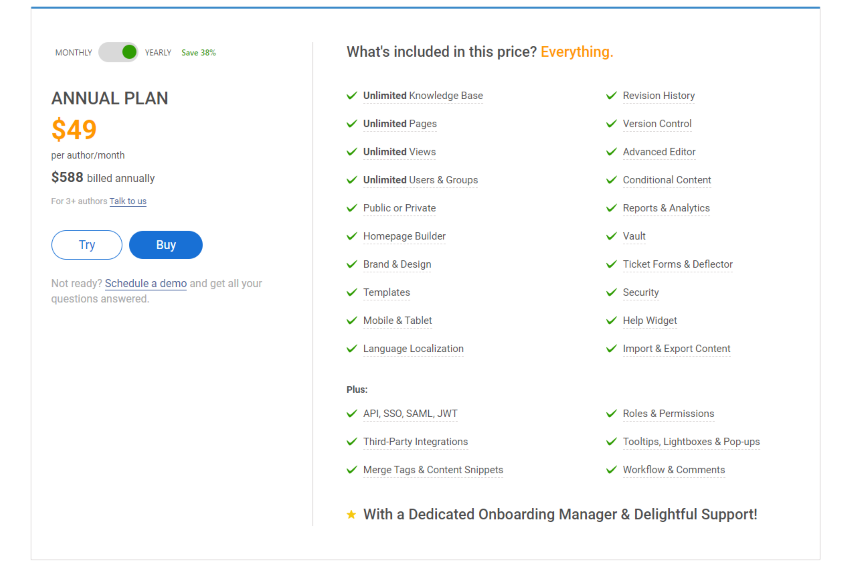Open Ticket Forms & Deflector details
This screenshot has height=573, width=848.
point(677,264)
